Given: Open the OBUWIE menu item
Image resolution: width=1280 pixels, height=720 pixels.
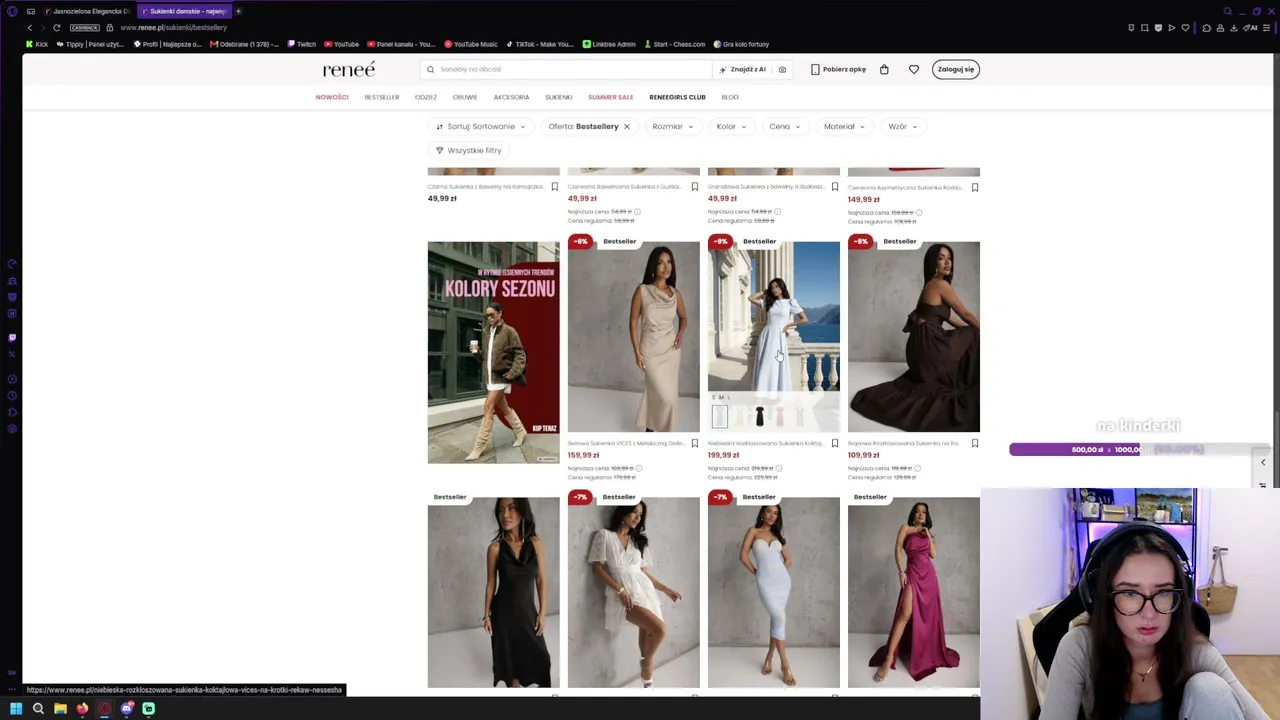Looking at the screenshot, I should point(465,97).
